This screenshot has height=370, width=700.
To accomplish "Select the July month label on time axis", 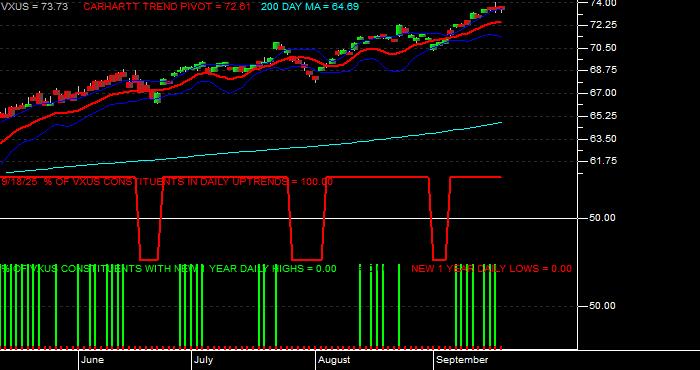I will pos(204,360).
